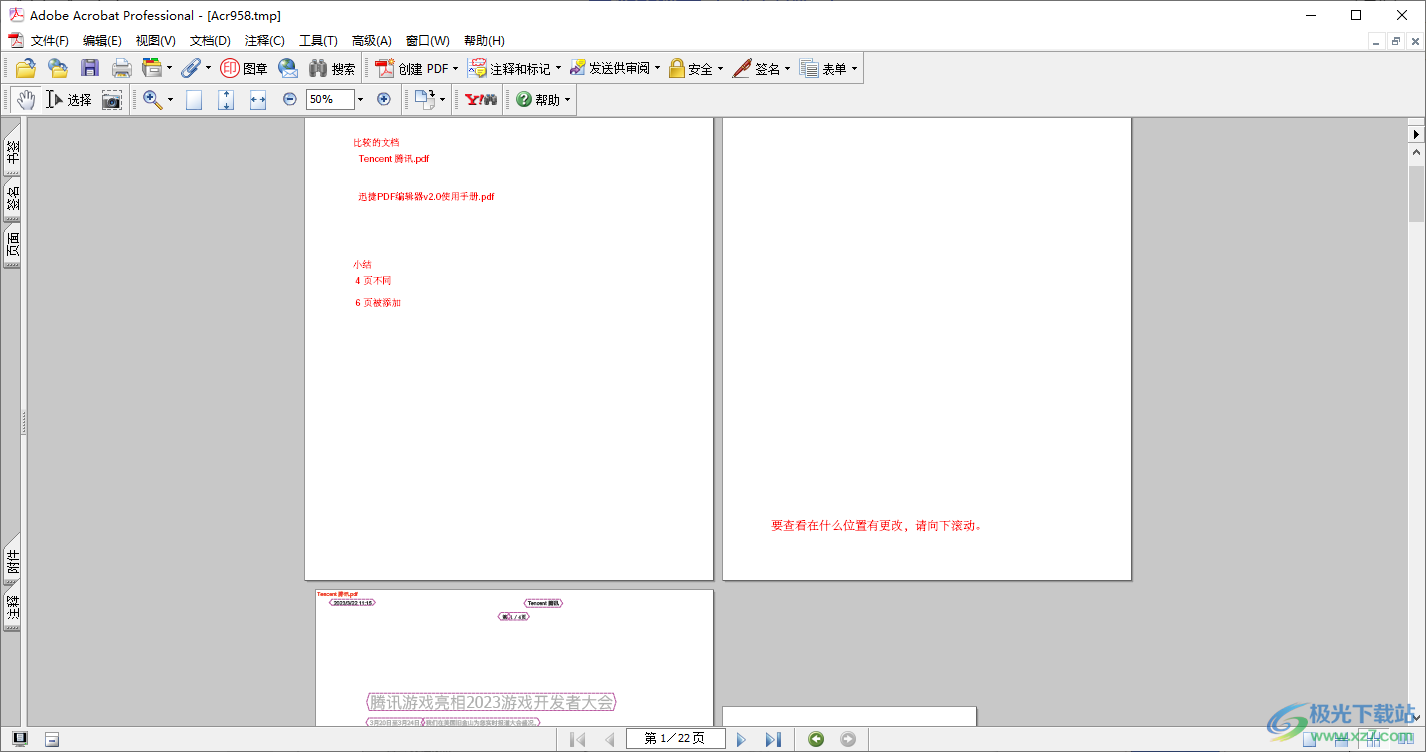Go to the next page

741,739
